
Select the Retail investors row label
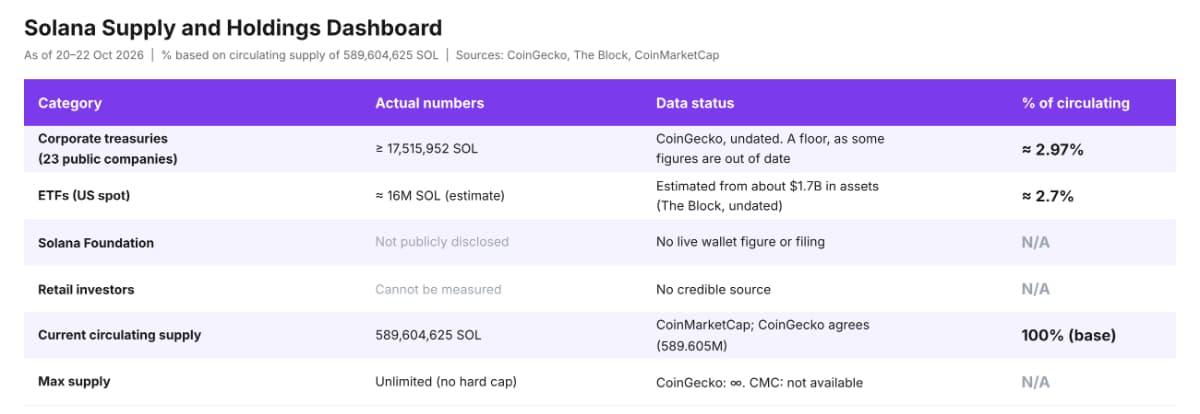click(86, 289)
